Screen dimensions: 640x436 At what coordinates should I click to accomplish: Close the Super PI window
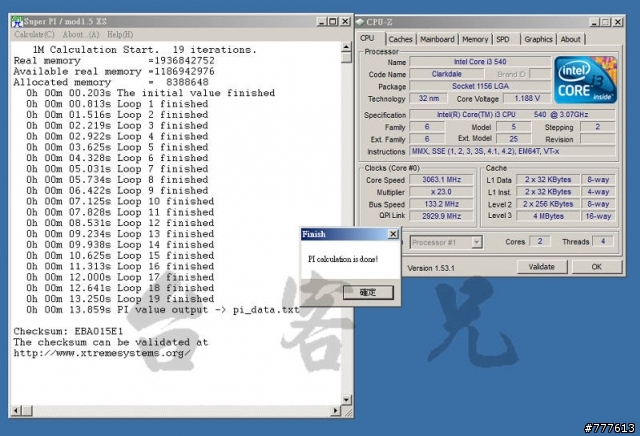pos(345,22)
